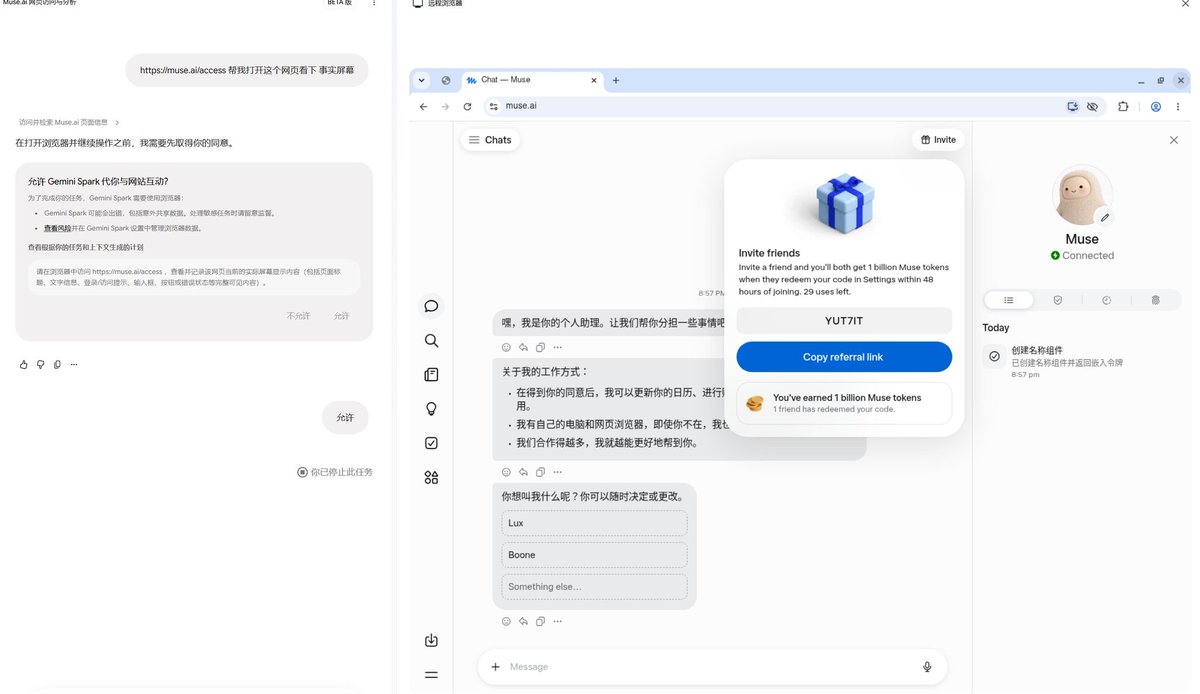Open more options on Gemini response

tap(74, 364)
